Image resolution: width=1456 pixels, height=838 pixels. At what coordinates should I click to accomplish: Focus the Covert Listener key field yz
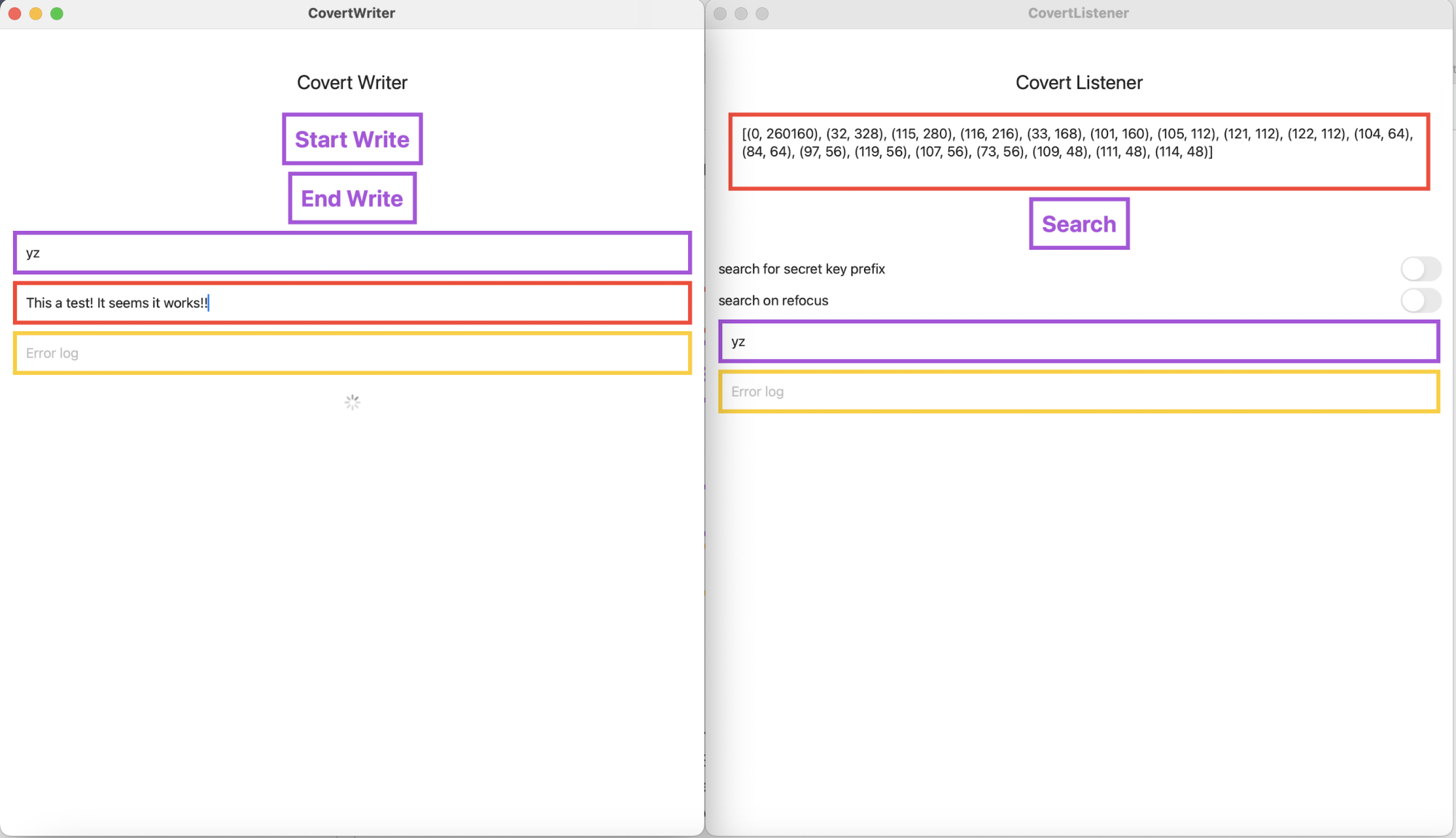point(1079,341)
